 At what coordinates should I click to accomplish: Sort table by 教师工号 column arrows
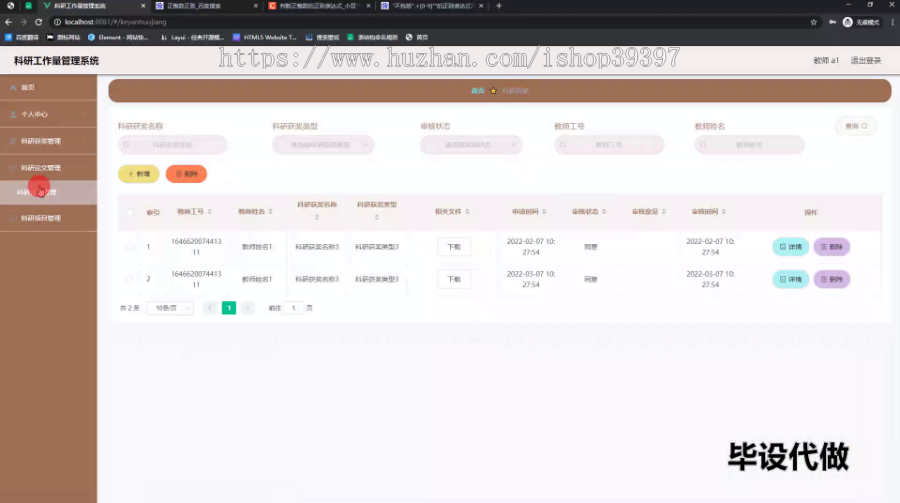[210, 212]
